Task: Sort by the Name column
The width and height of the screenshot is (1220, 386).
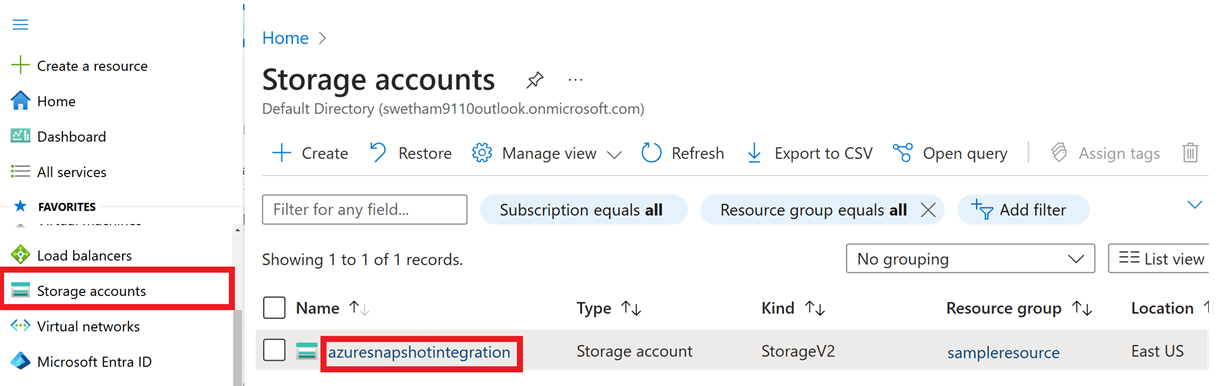Action: (317, 308)
